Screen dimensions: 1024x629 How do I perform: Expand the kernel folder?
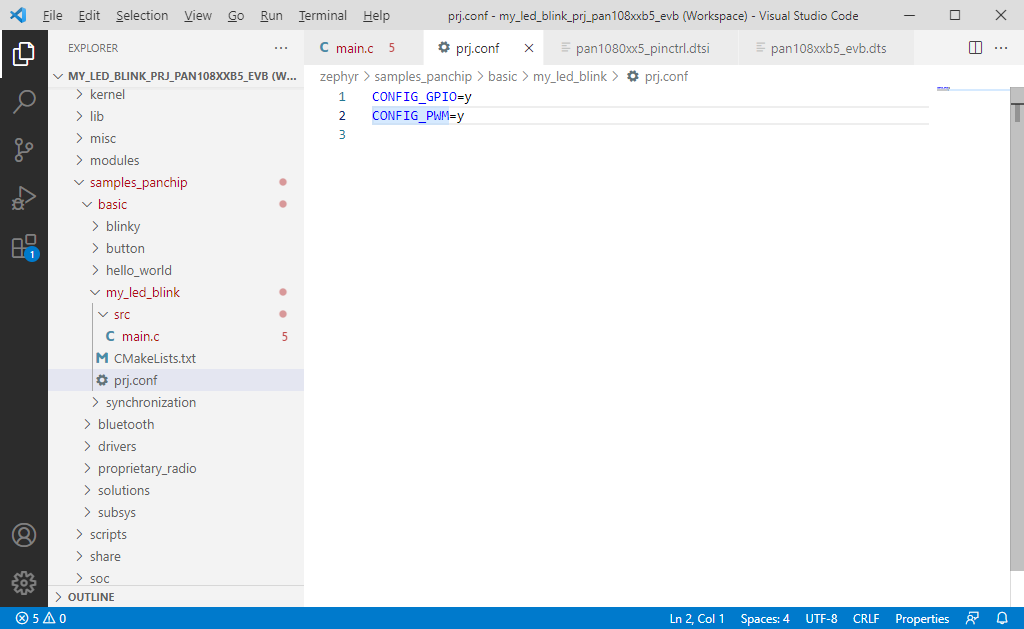pos(176,94)
